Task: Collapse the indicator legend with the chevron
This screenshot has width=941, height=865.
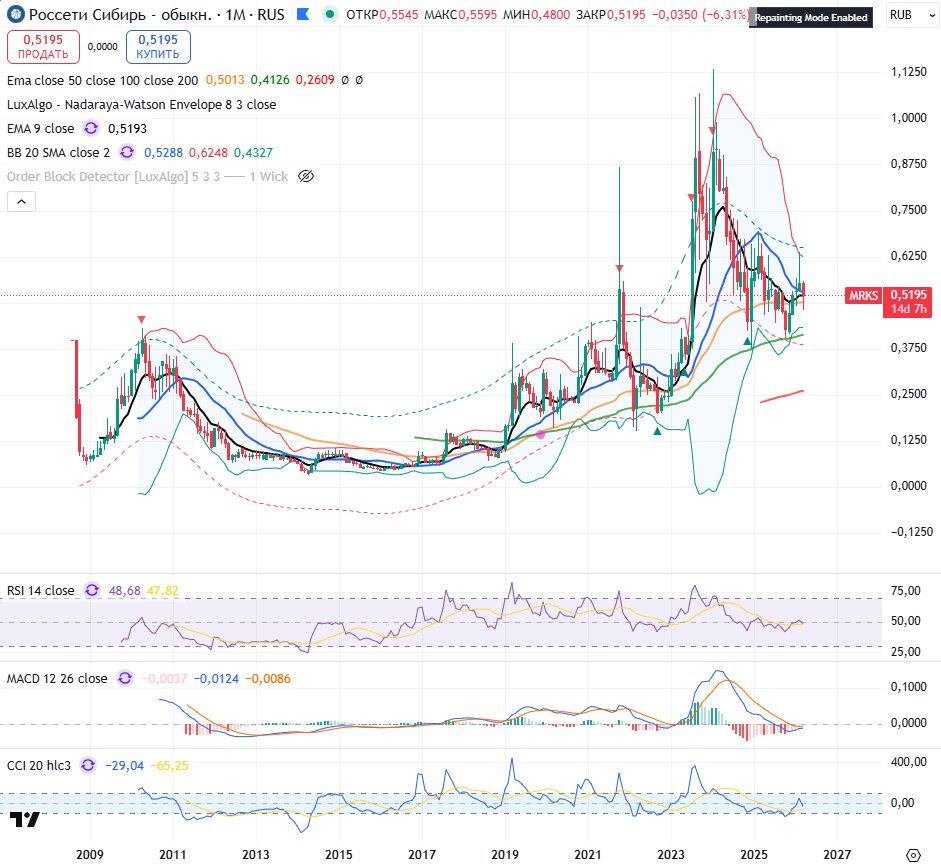Action: (x=21, y=201)
